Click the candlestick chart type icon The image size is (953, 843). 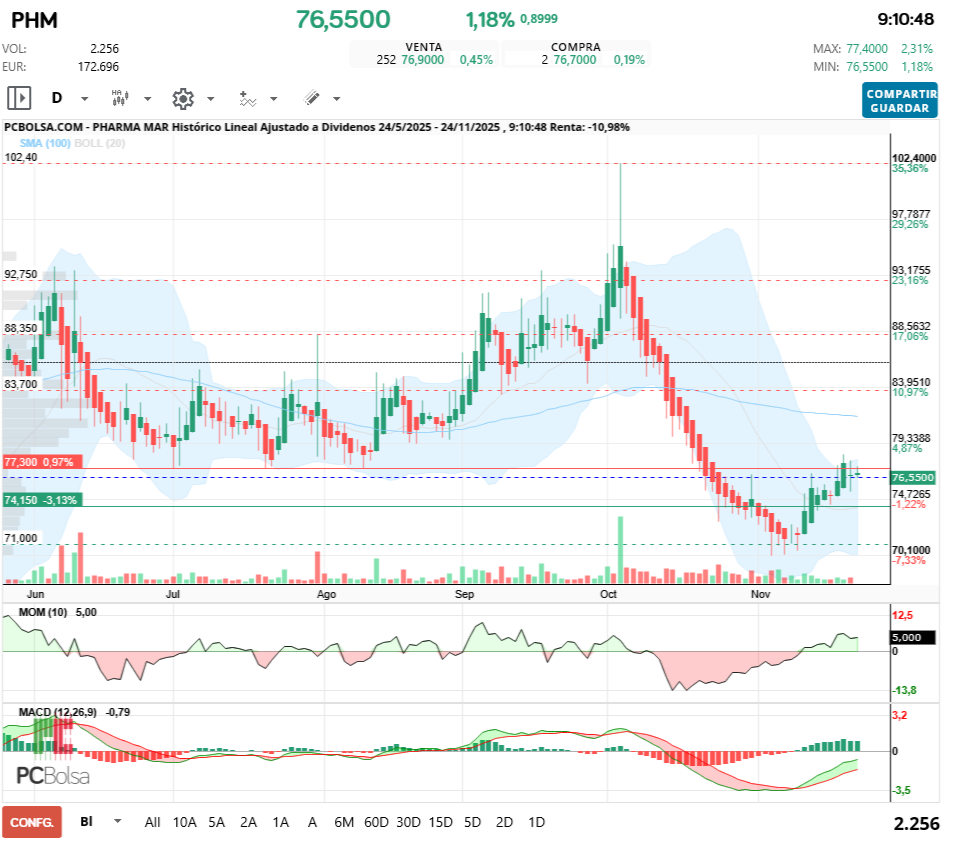point(119,98)
